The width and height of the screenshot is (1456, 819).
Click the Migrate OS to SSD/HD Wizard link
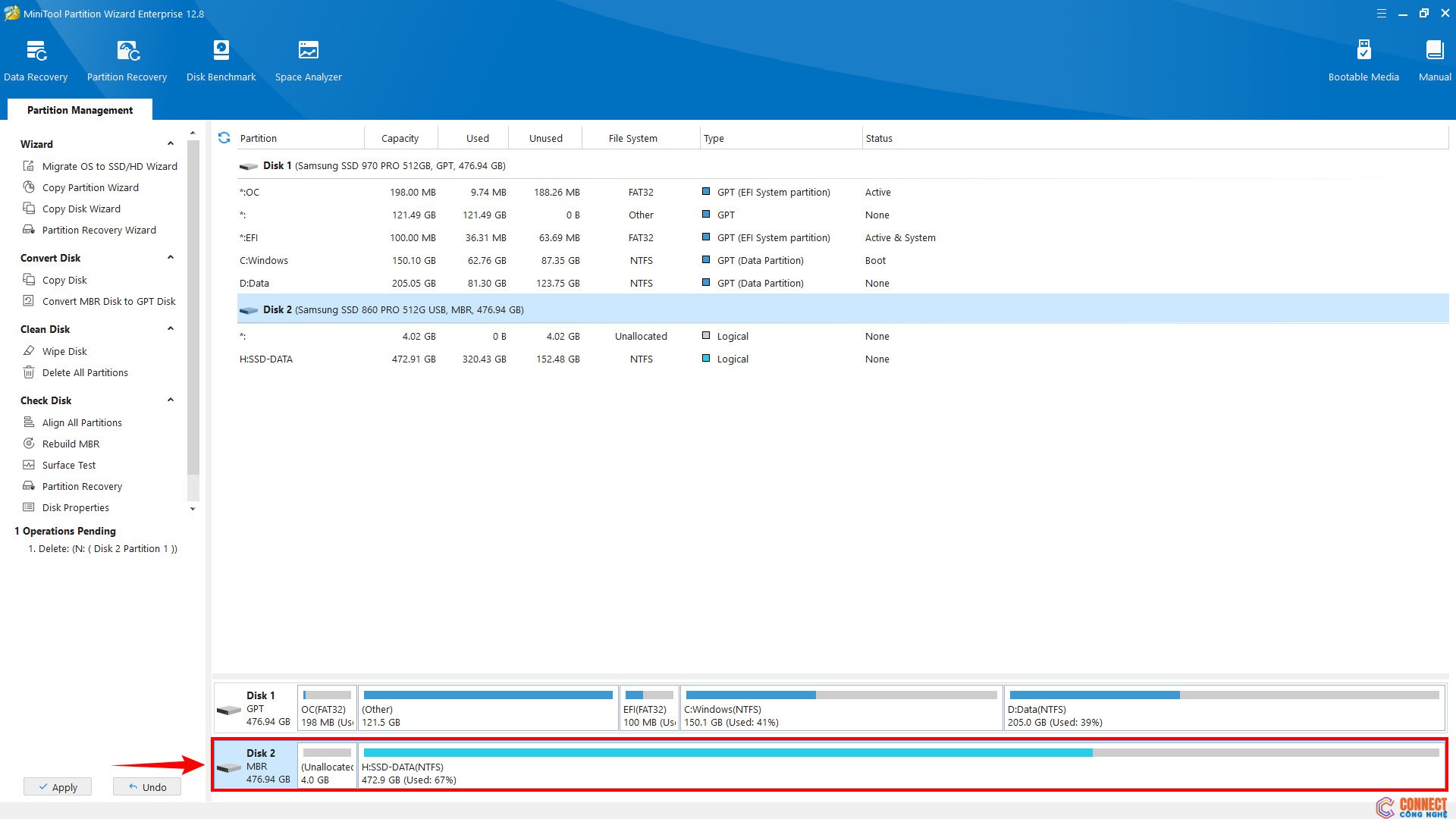110,166
